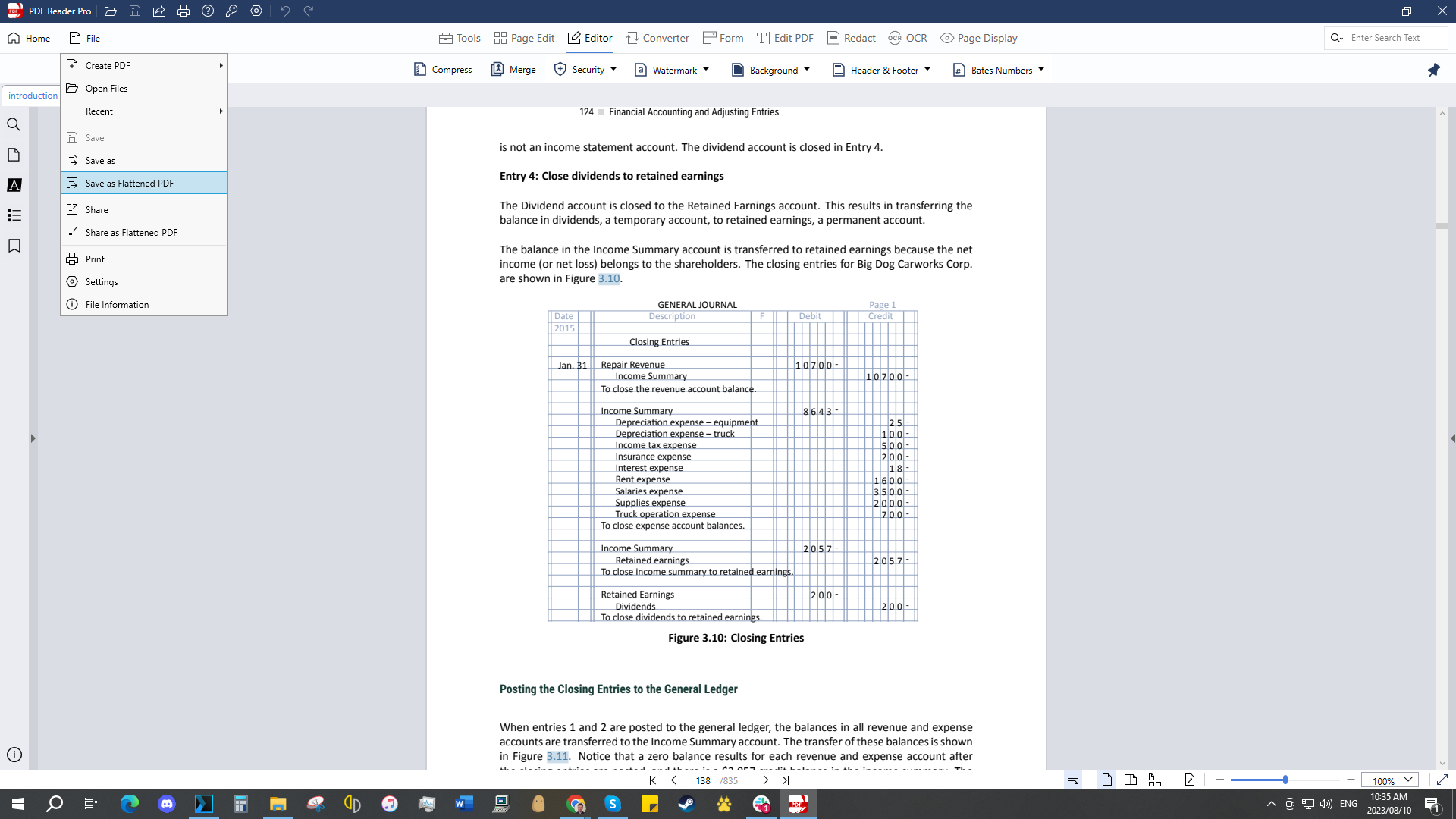The height and width of the screenshot is (819, 1456).
Task: Expand the Recent files submenu
Action: [x=144, y=111]
